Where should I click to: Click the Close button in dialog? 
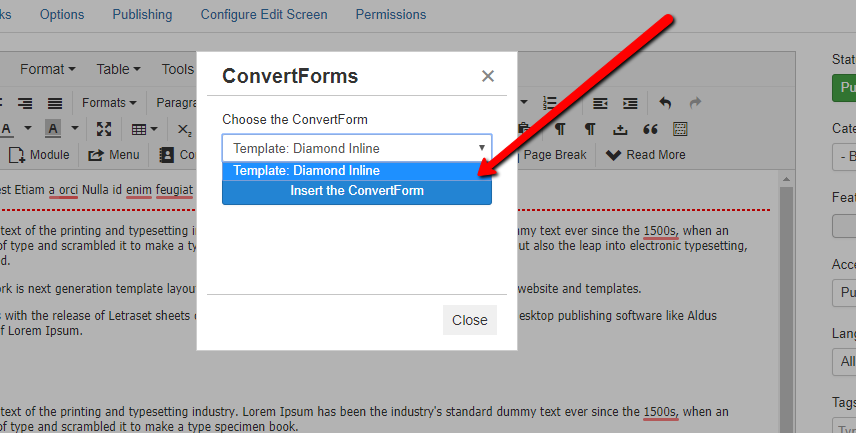click(x=469, y=320)
